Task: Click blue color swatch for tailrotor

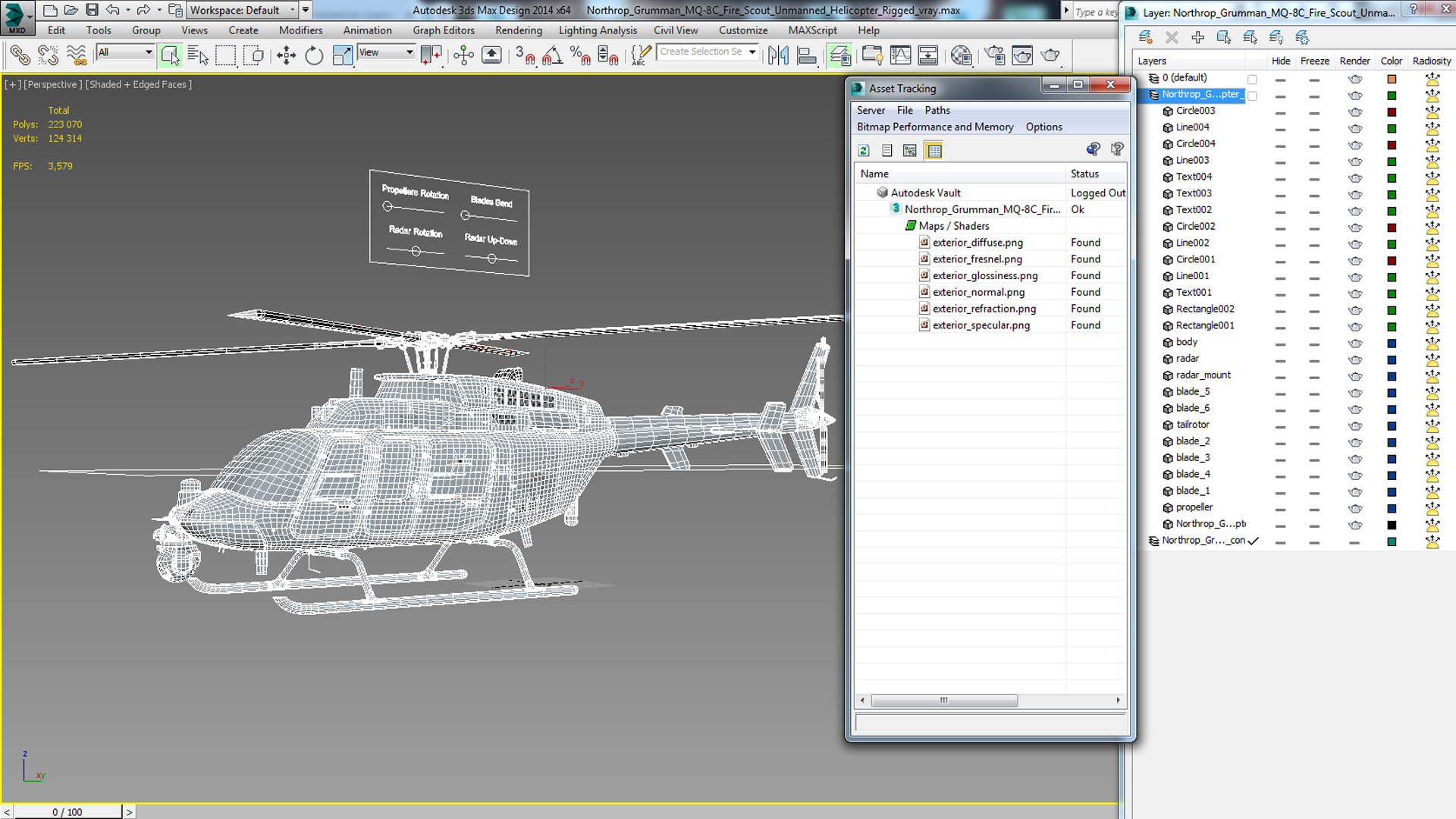Action: pos(1392,425)
